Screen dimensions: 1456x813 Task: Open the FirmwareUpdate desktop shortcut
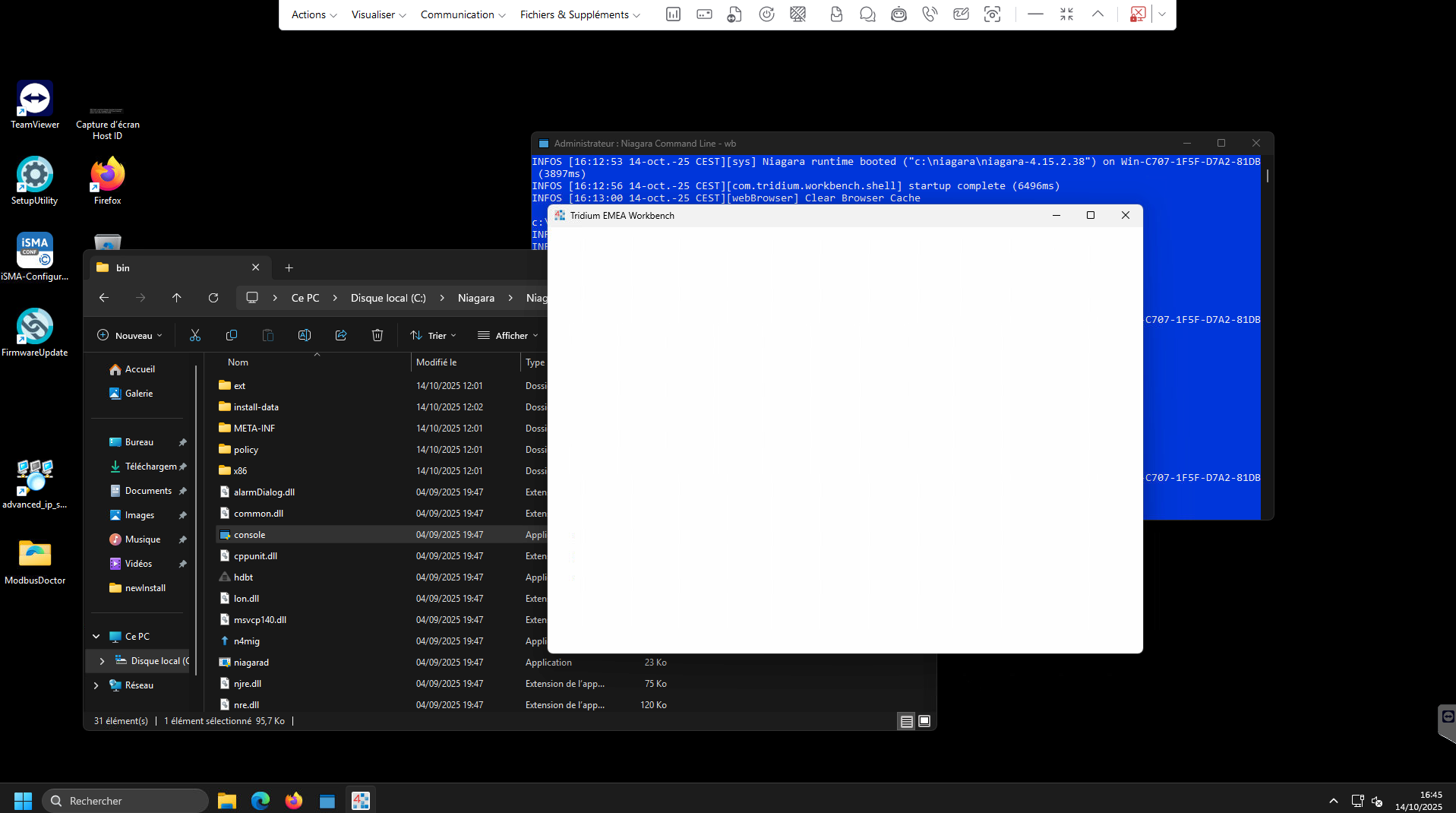pos(35,333)
